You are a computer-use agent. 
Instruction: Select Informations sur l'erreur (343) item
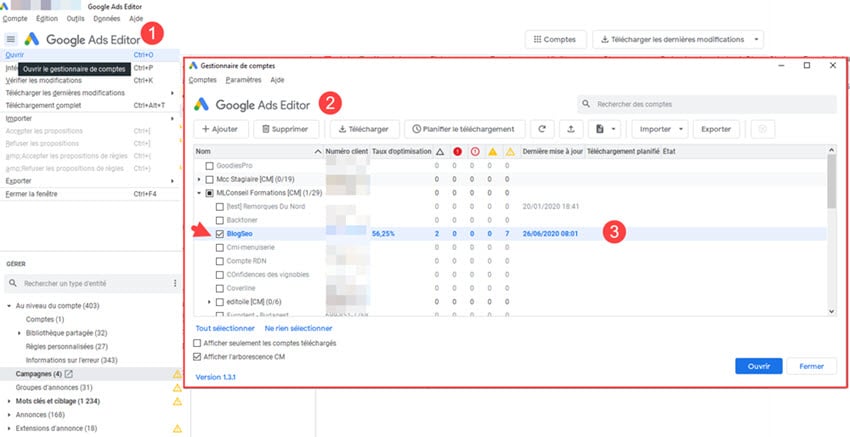[72, 360]
